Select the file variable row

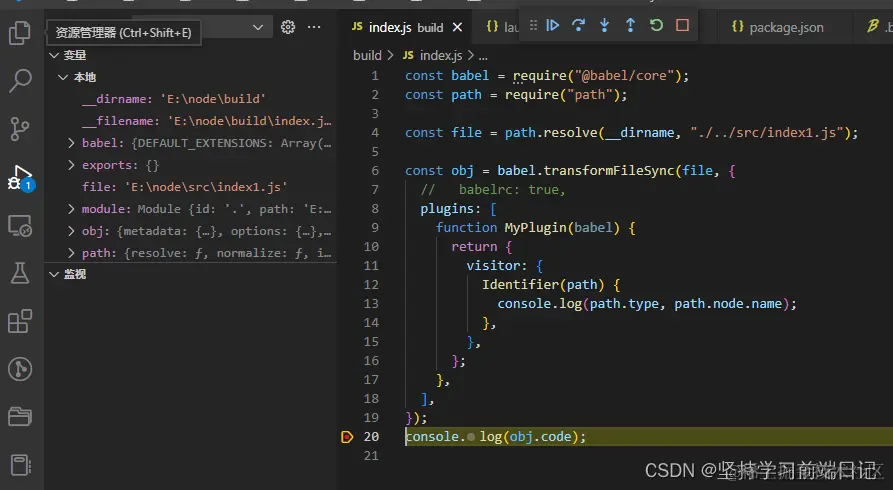pyautogui.click(x=191, y=187)
